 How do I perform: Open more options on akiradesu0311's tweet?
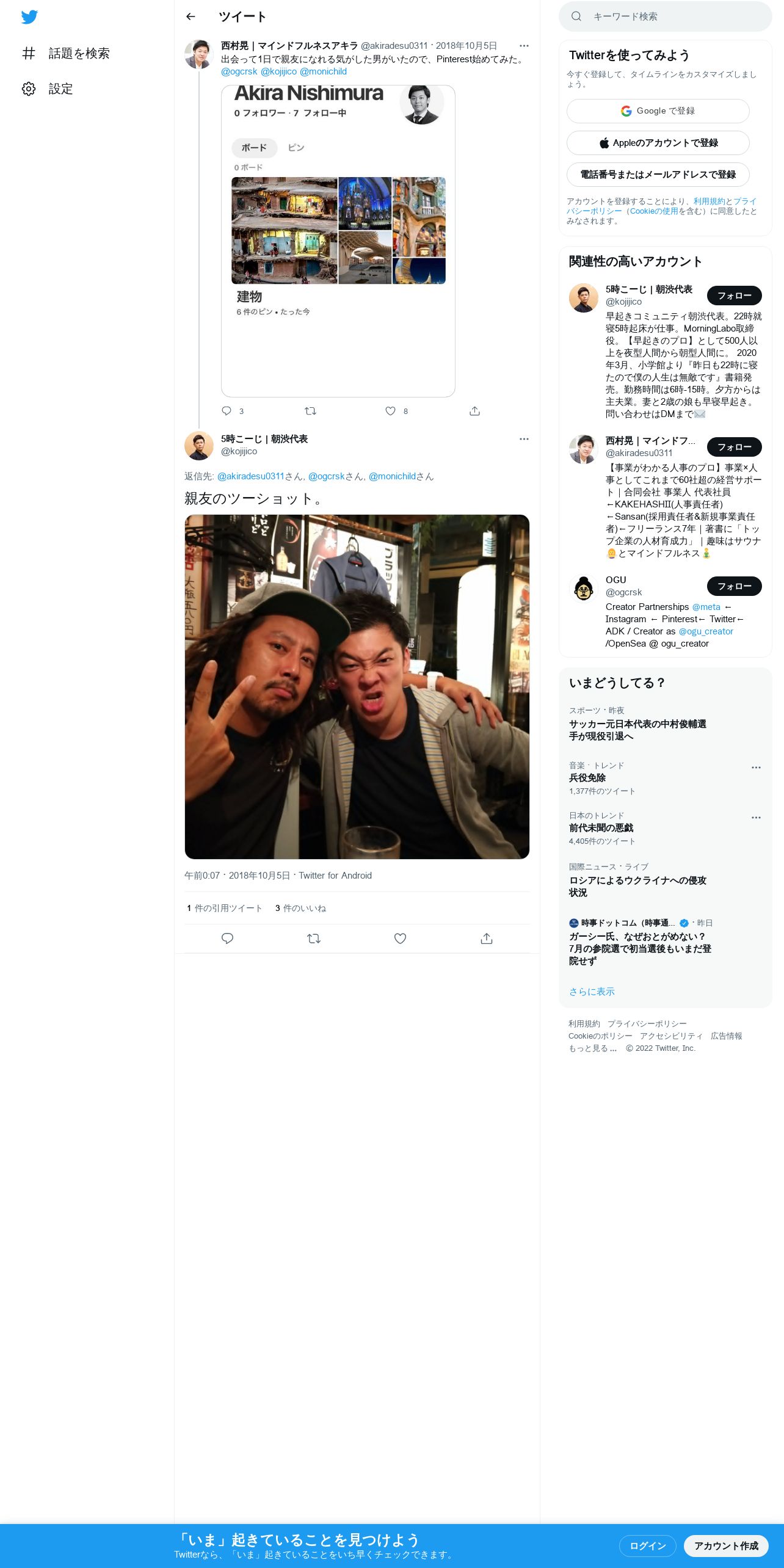[x=524, y=46]
